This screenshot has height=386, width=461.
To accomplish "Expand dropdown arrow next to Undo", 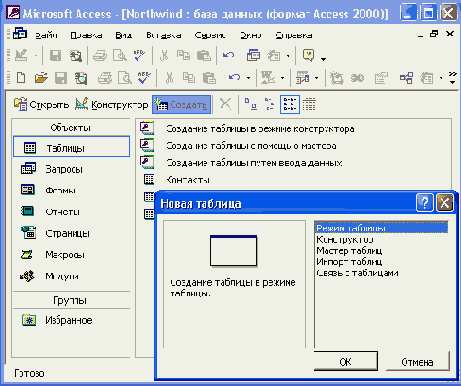I will coord(248,78).
